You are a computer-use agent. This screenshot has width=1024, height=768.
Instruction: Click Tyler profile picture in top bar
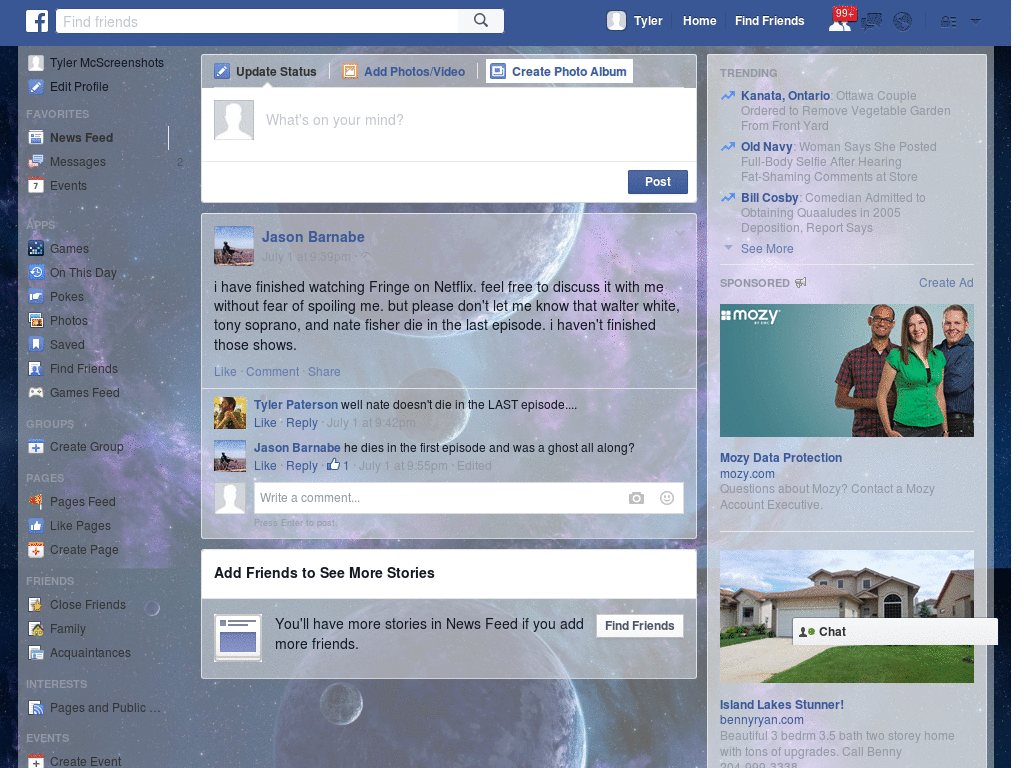click(616, 21)
